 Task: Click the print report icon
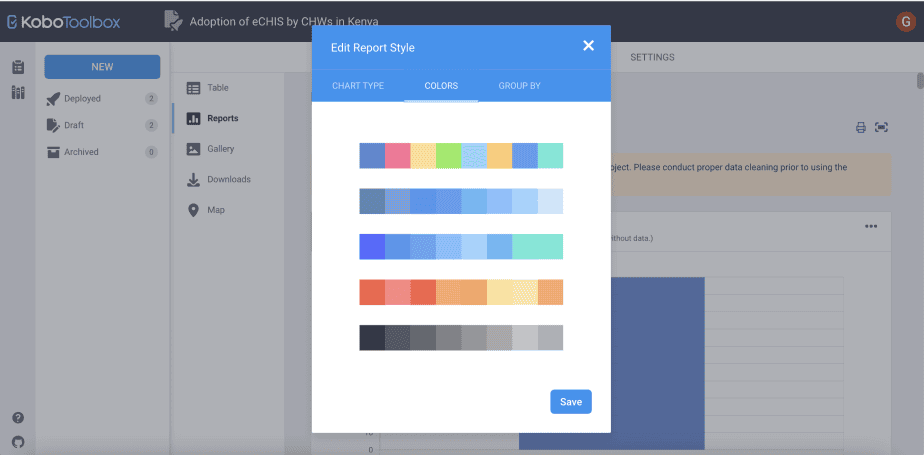coord(861,127)
